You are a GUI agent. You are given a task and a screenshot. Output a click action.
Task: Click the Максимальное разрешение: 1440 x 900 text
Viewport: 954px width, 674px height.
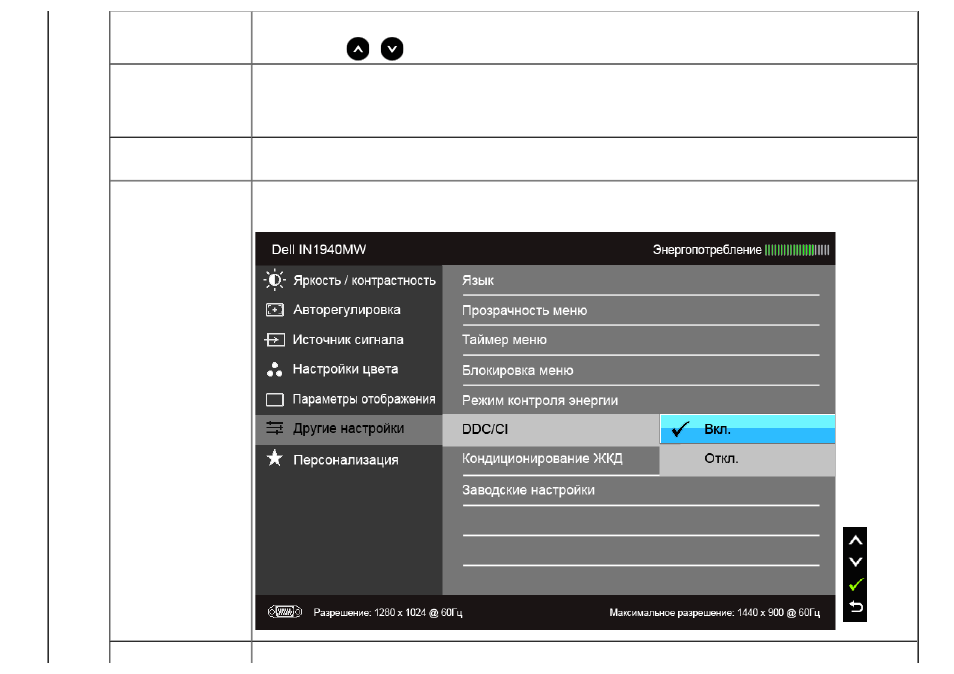coord(714,613)
